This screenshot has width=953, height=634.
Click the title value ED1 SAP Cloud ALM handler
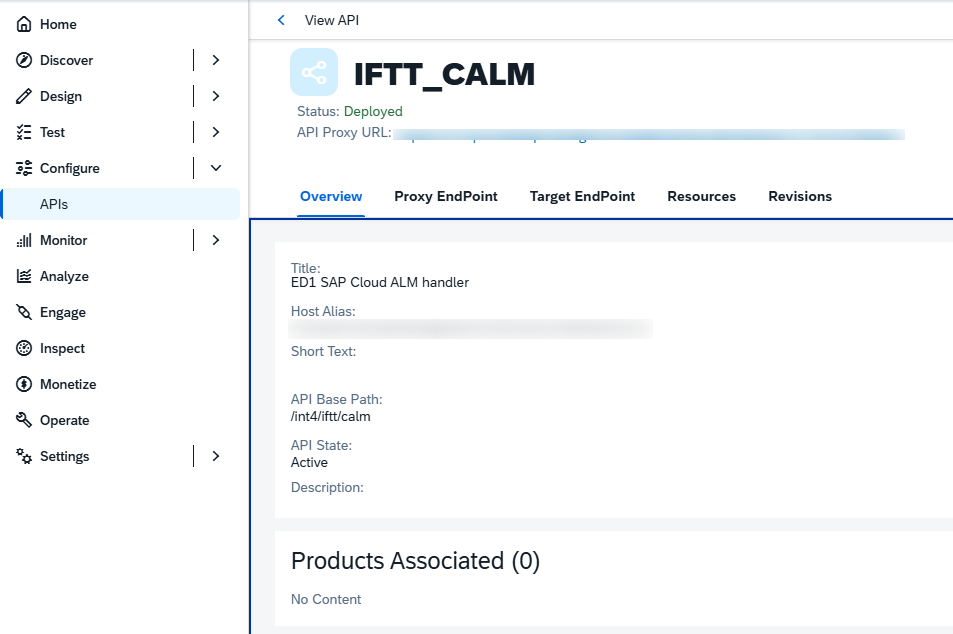tap(380, 283)
